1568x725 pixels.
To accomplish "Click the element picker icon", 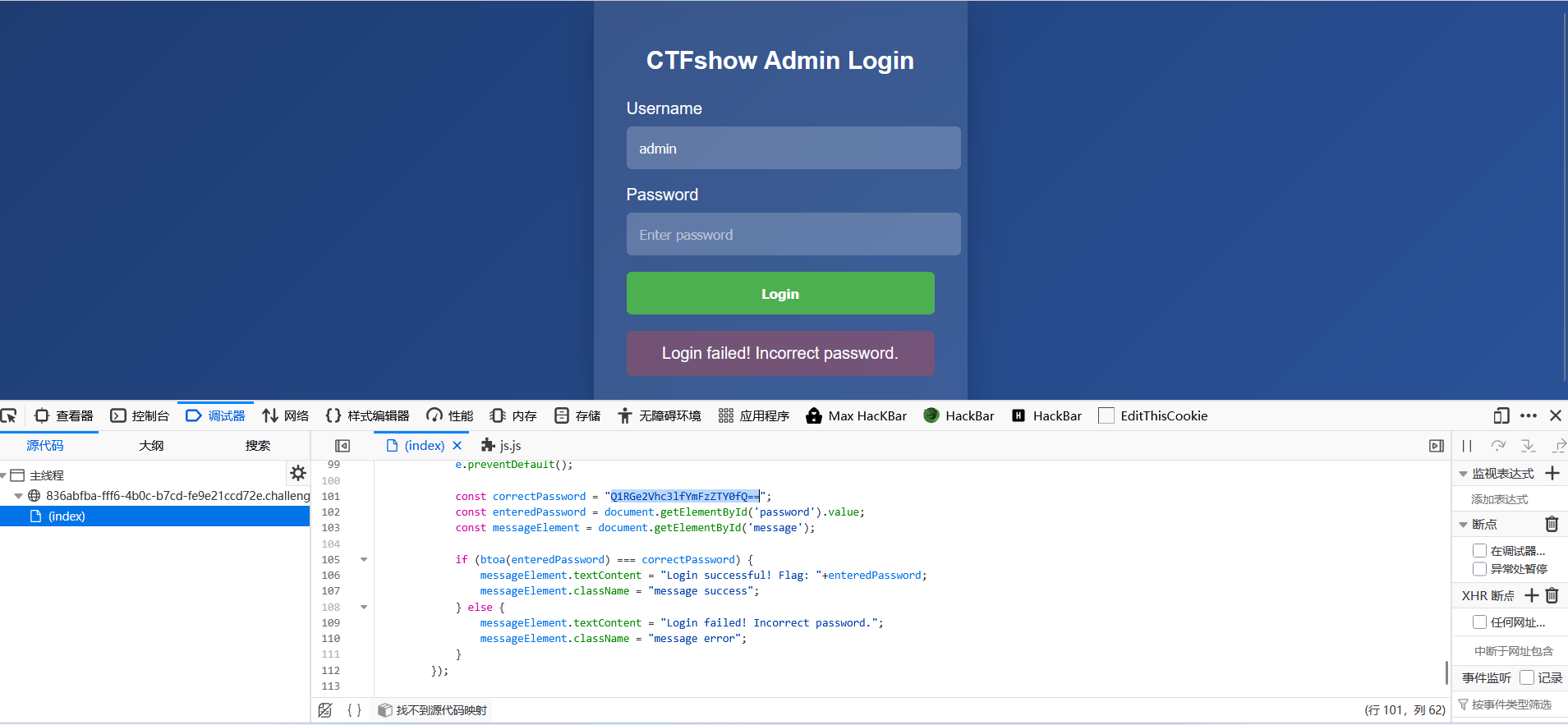I will pos(9,415).
